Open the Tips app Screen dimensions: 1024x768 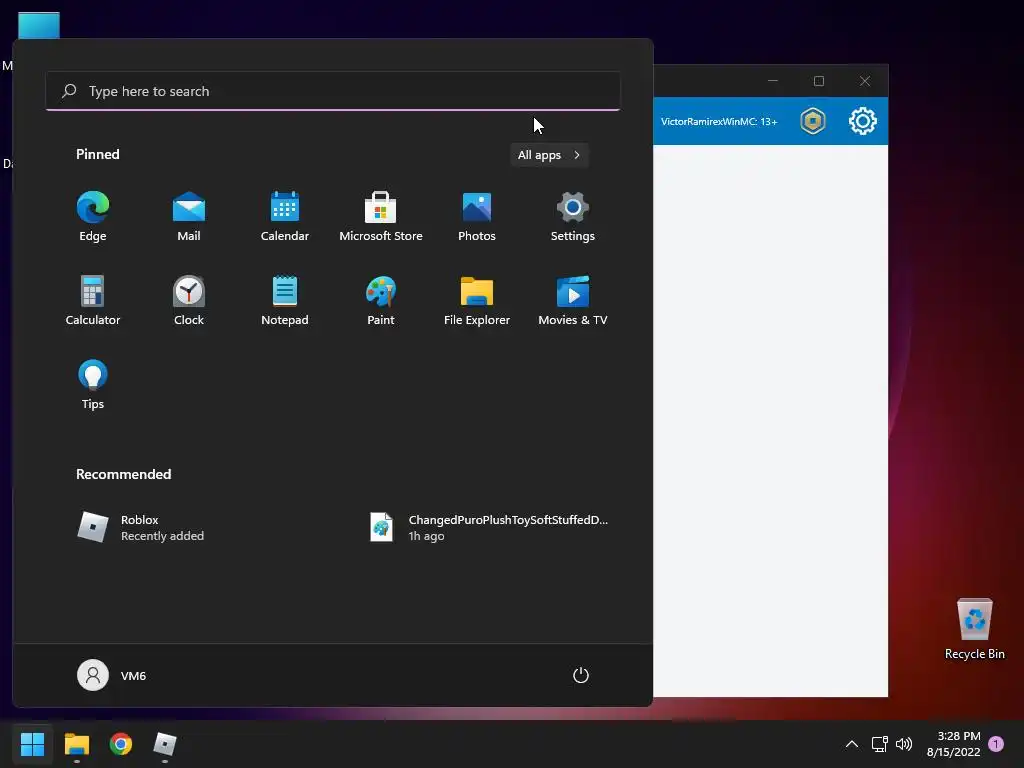(x=93, y=384)
